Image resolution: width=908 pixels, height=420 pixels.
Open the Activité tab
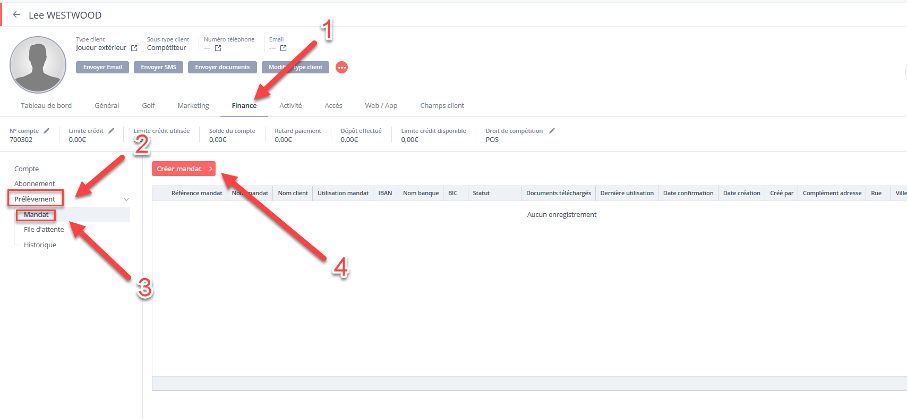[291, 105]
